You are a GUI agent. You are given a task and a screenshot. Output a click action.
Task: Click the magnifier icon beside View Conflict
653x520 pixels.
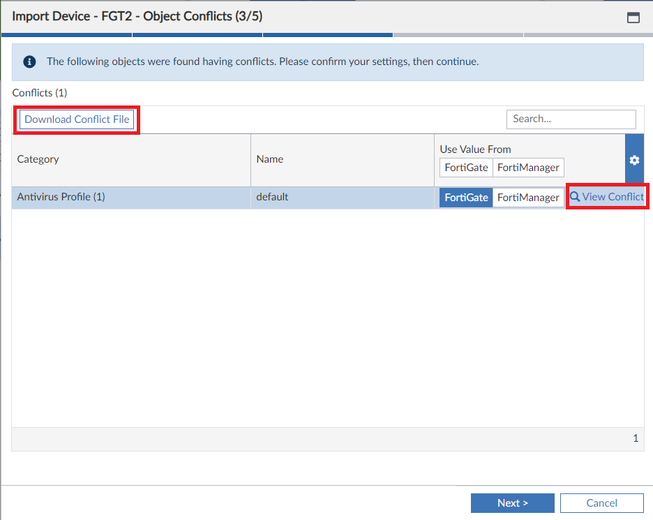click(x=575, y=197)
